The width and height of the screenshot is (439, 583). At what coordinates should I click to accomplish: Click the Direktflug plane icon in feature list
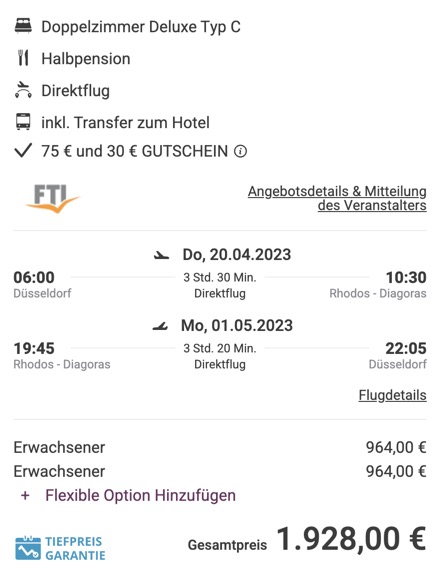point(23,90)
